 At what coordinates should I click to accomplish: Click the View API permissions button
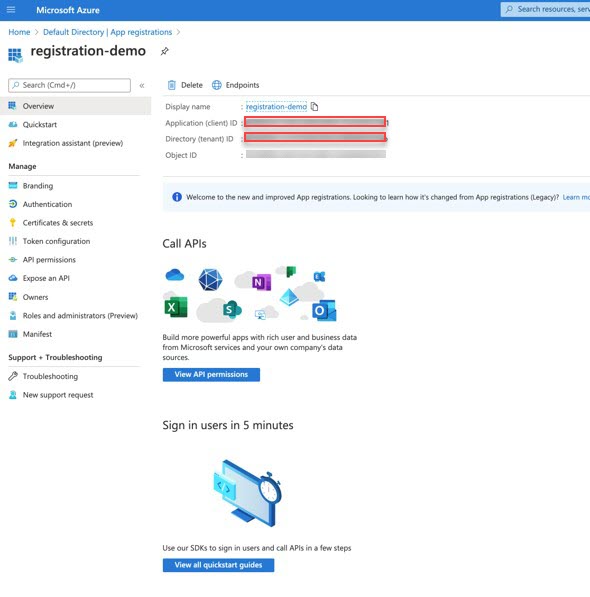point(211,375)
